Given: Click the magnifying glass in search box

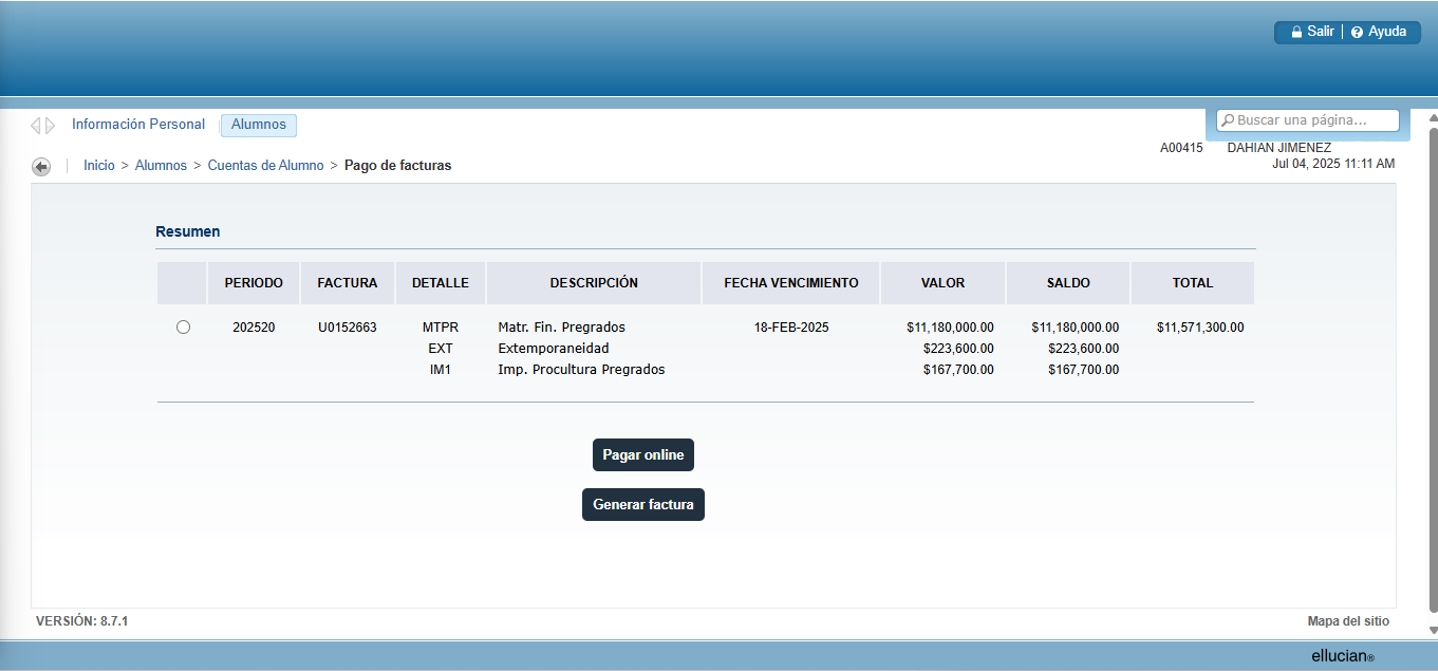Looking at the screenshot, I should (x=1228, y=121).
